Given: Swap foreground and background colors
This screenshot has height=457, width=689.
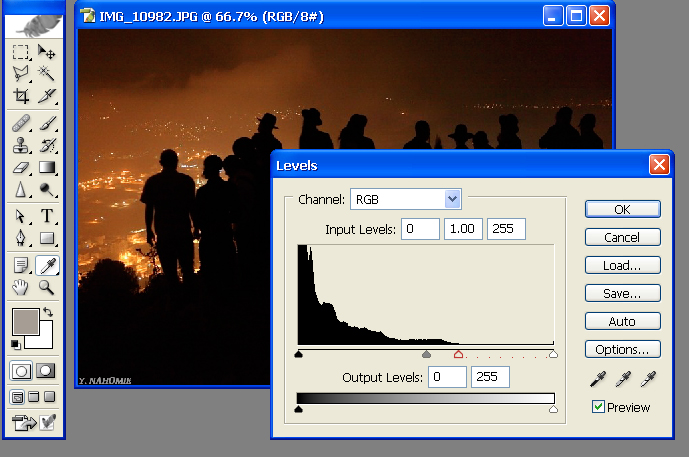Looking at the screenshot, I should [48, 312].
